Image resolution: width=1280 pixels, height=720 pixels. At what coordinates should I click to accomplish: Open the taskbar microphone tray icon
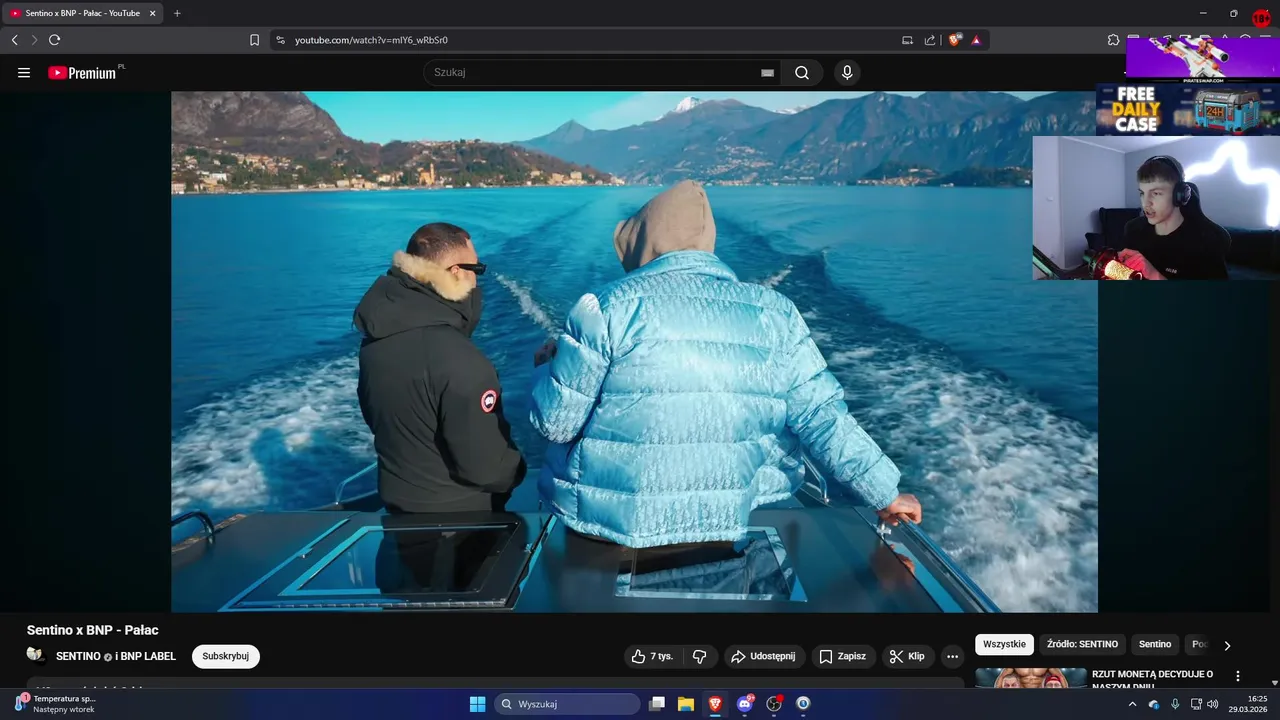click(x=1175, y=704)
